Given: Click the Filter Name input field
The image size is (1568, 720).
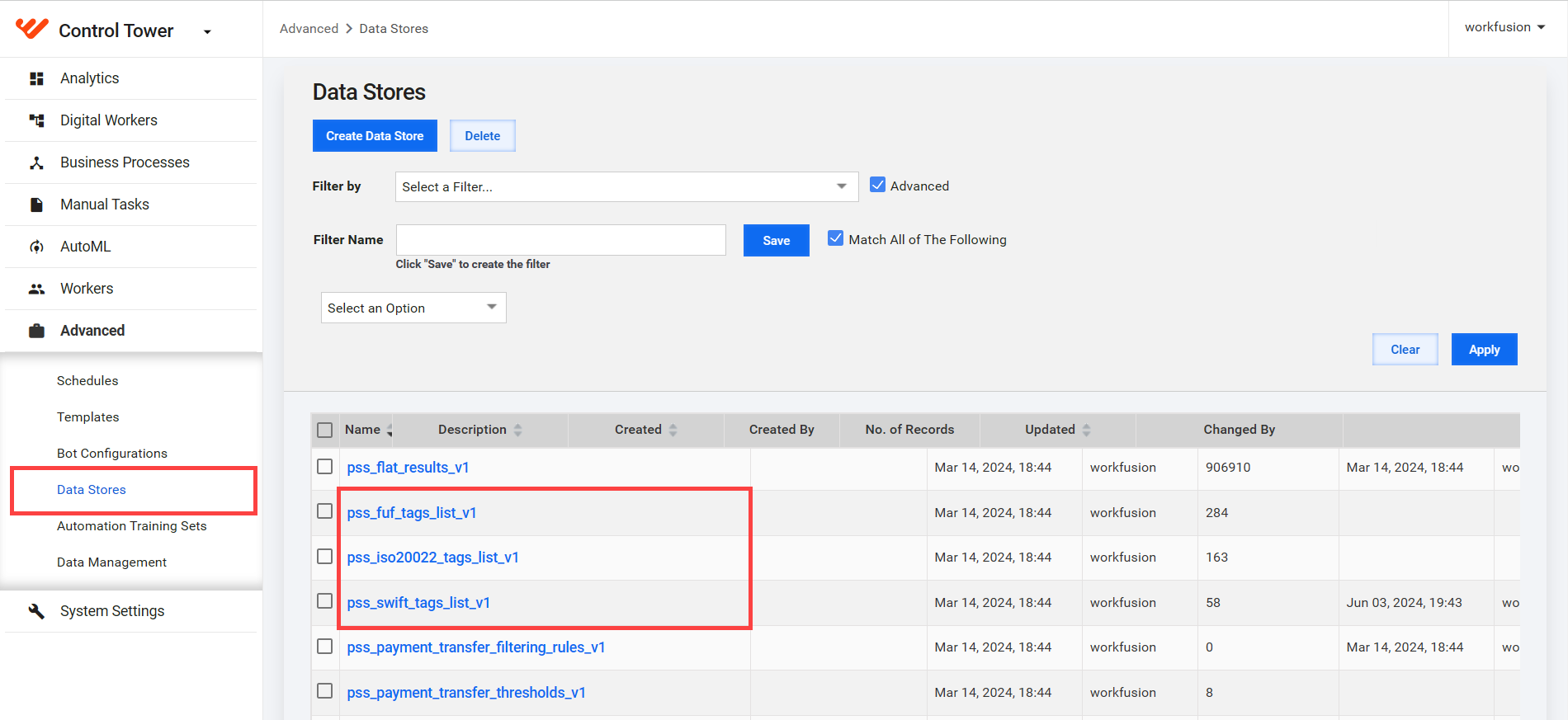Looking at the screenshot, I should pos(561,240).
